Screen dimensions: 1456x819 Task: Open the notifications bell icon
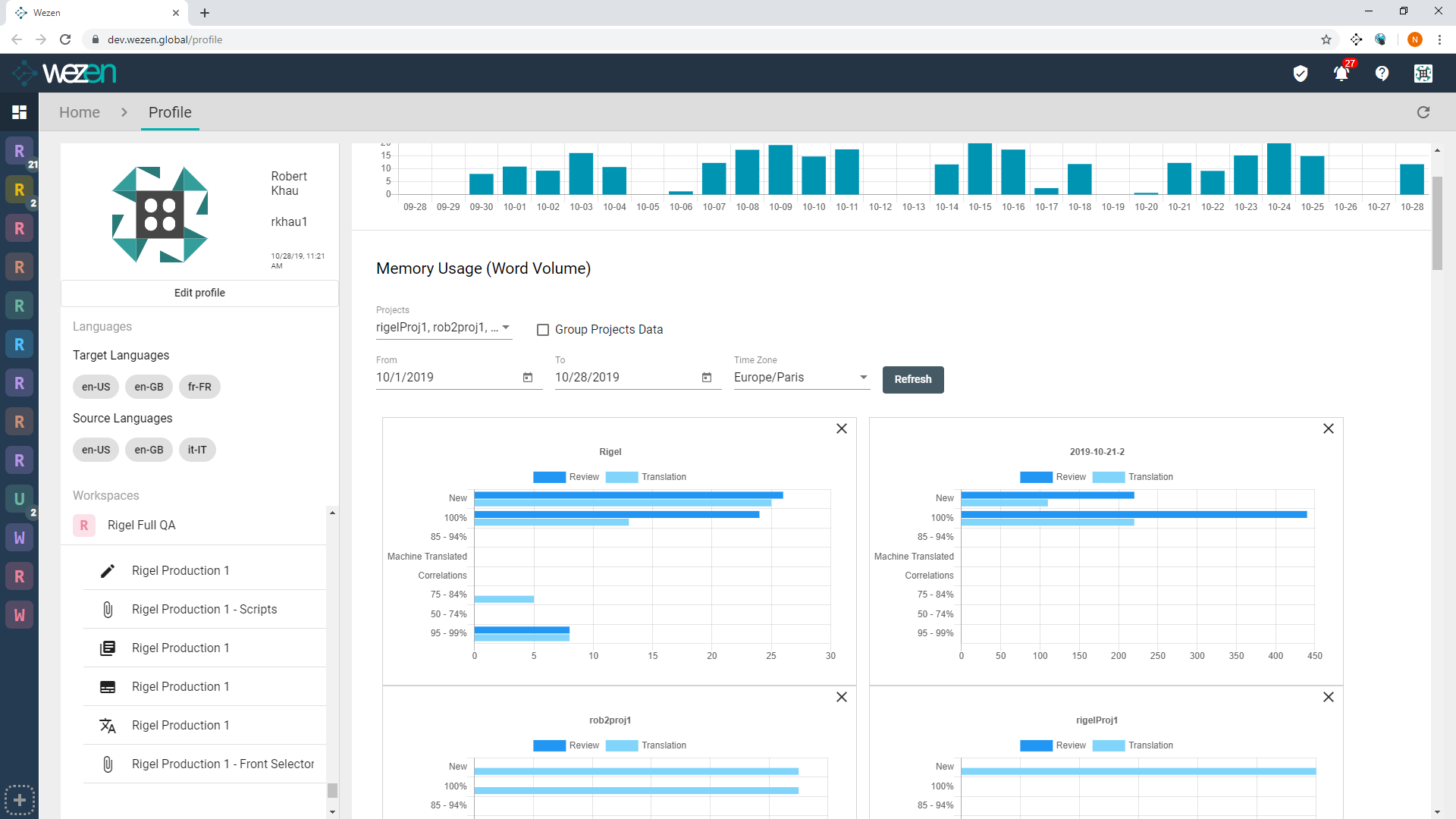coord(1341,74)
